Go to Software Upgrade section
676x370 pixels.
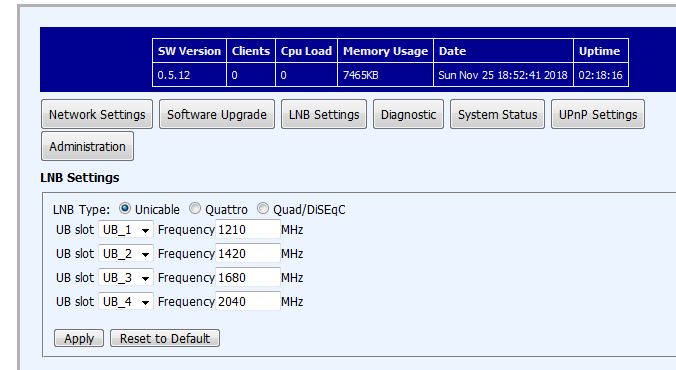coord(217,114)
